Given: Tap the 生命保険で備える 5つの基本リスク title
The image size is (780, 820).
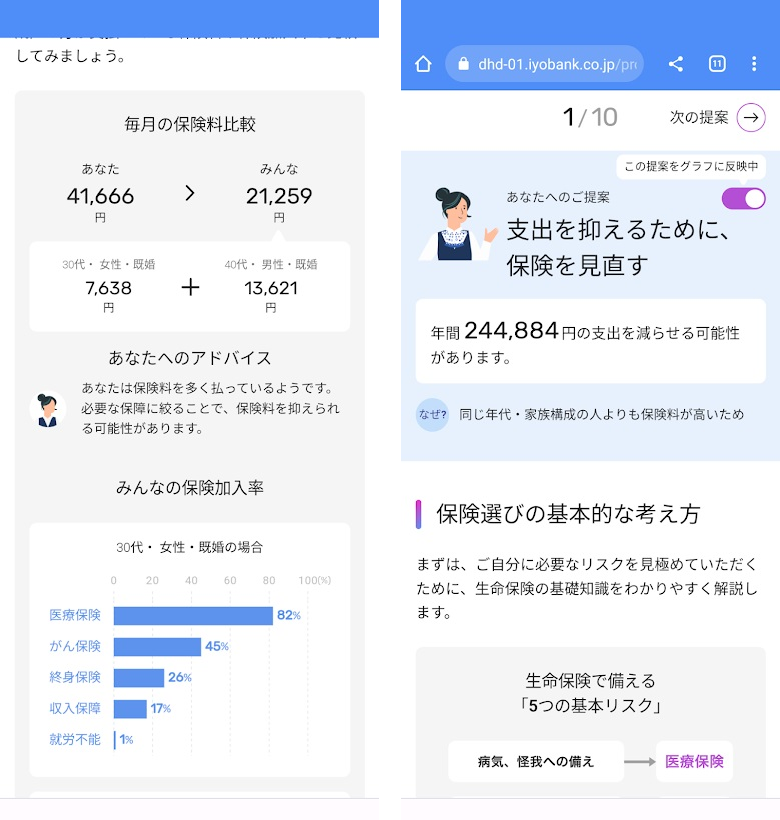Looking at the screenshot, I should point(590,693).
